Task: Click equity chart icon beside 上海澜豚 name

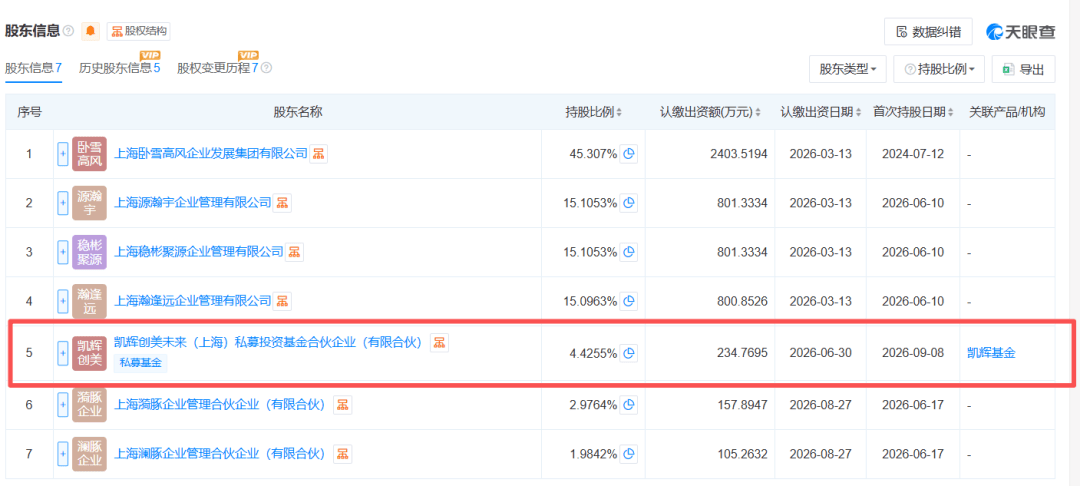Action: [x=342, y=454]
